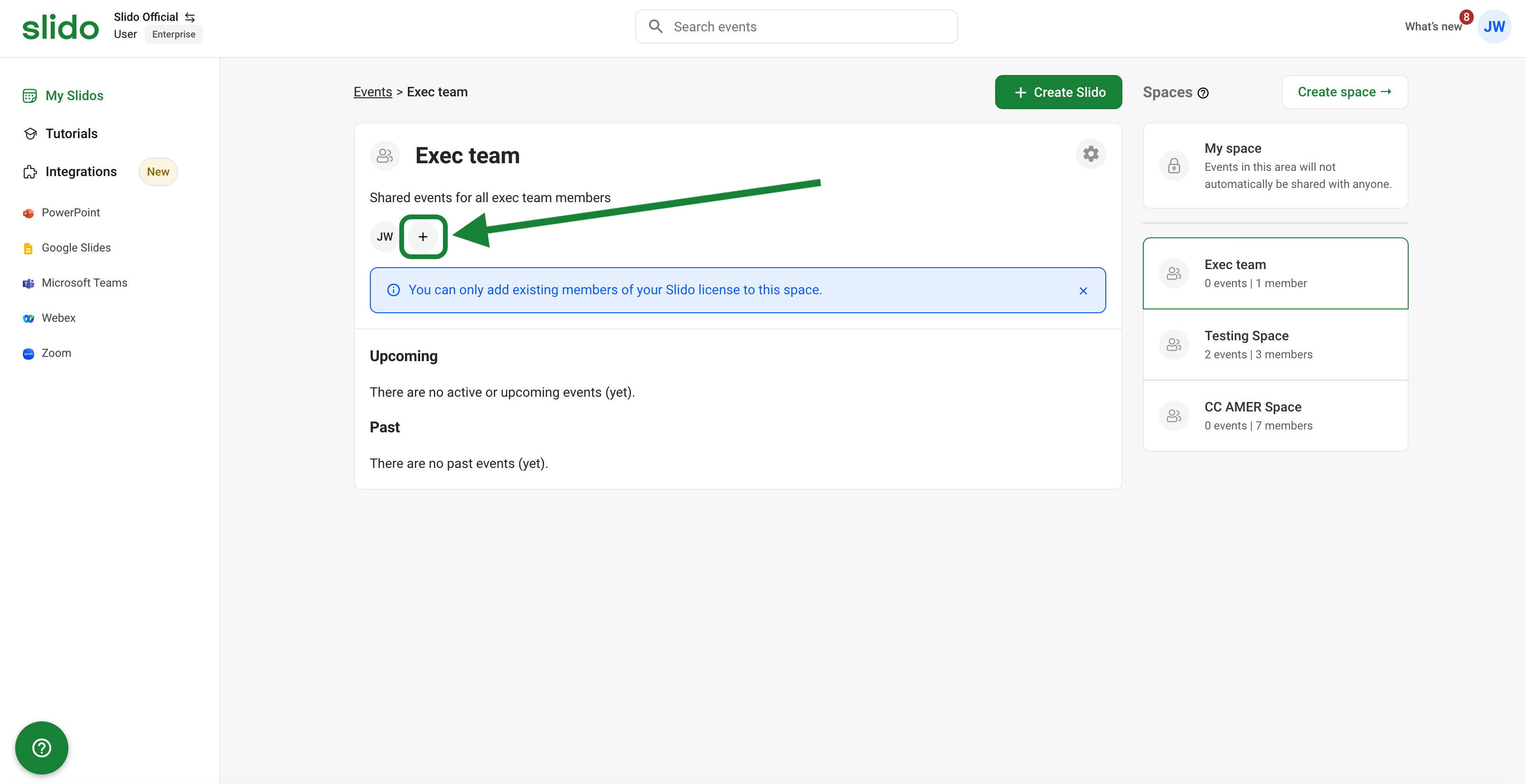This screenshot has height=784, width=1525.
Task: Click the JW member avatar
Action: click(x=385, y=237)
